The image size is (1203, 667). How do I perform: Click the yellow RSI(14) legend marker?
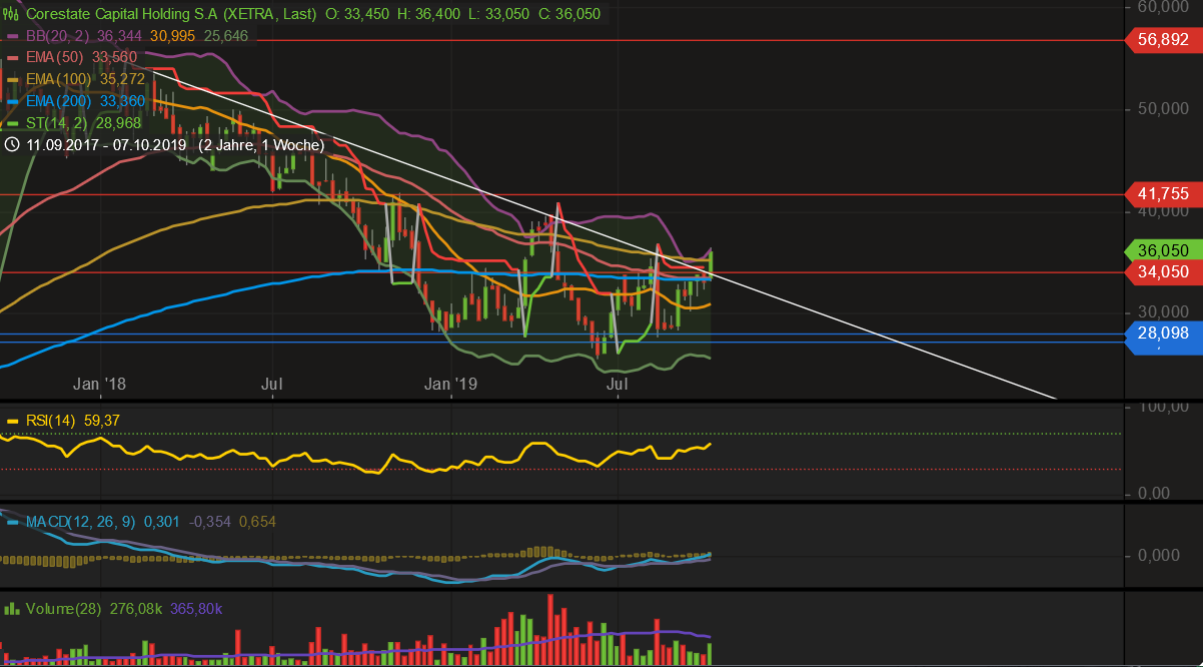click(x=11, y=421)
